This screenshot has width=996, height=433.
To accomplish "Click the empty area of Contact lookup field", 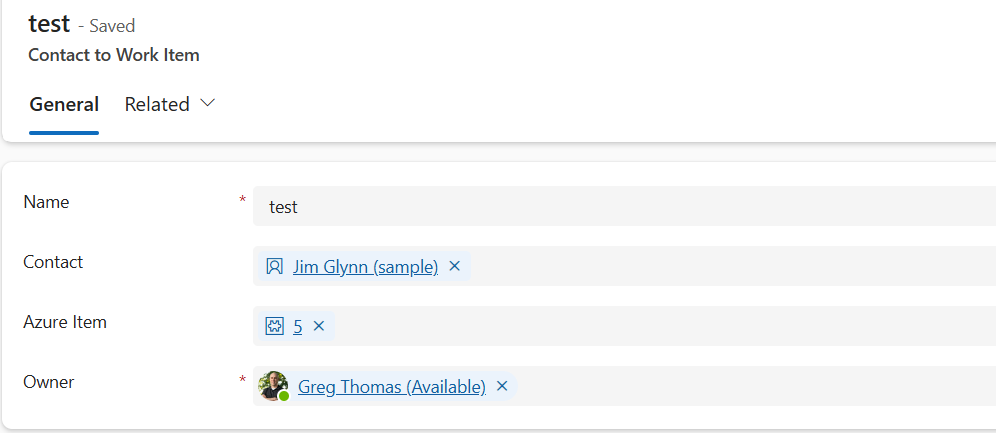I will coord(730,267).
